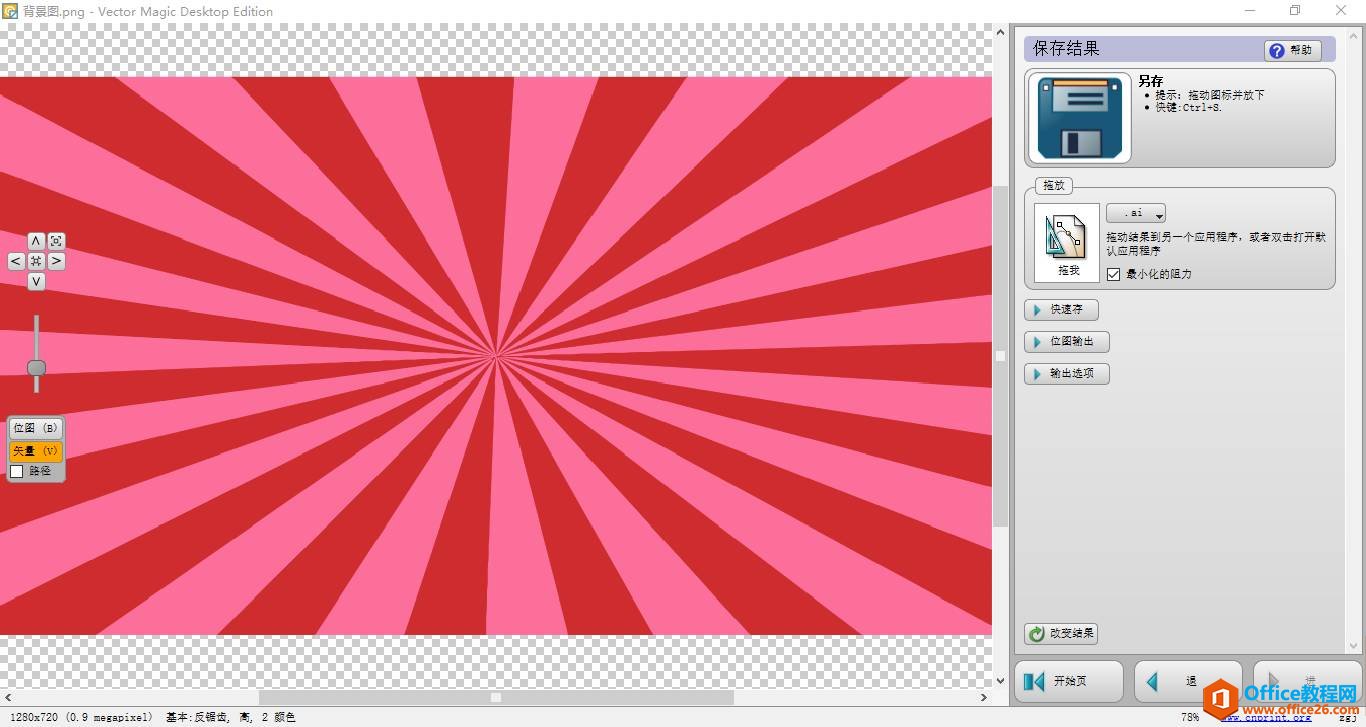Click the 拖我 drag-me vector file icon

[x=1067, y=243]
